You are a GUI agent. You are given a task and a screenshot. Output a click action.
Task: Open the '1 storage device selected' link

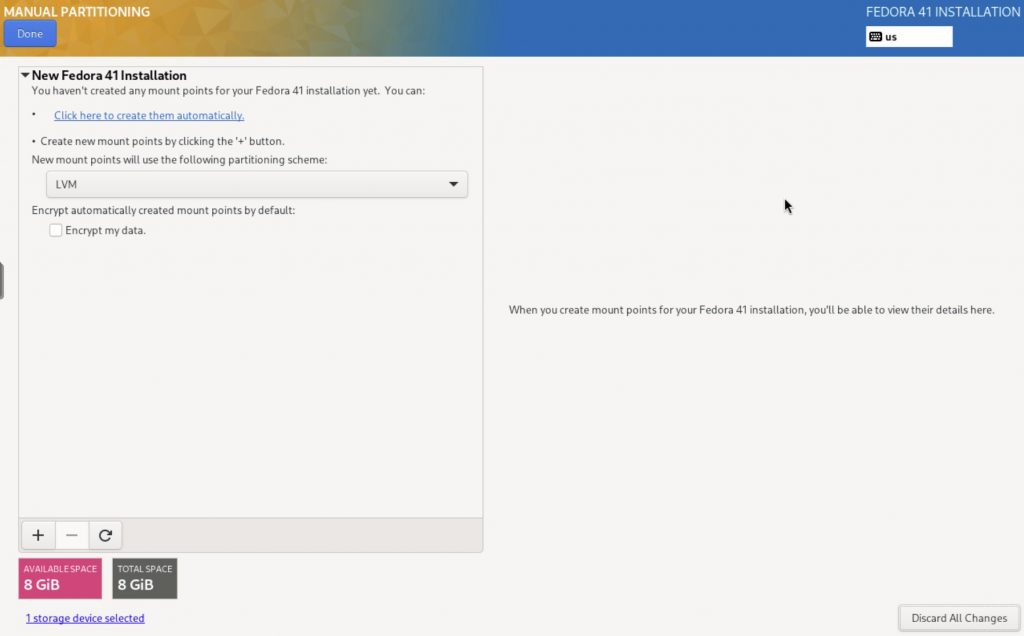click(85, 618)
